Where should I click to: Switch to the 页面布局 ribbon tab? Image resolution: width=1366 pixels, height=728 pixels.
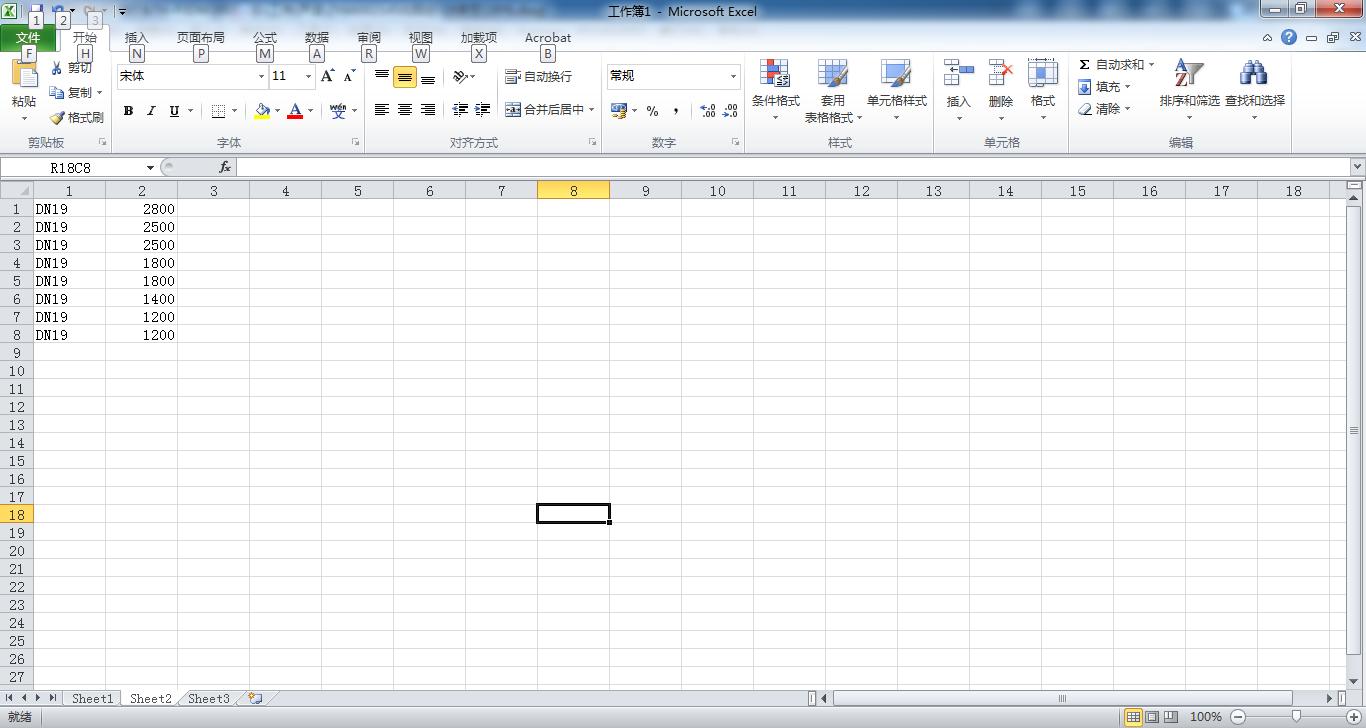(201, 38)
